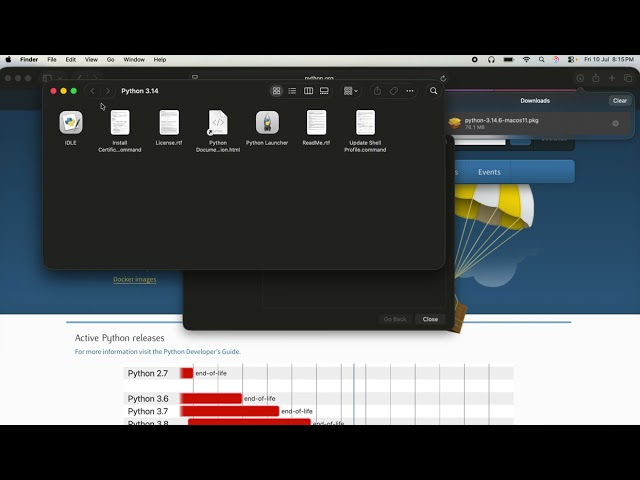Click the Python 2.7 release row label

point(148,373)
